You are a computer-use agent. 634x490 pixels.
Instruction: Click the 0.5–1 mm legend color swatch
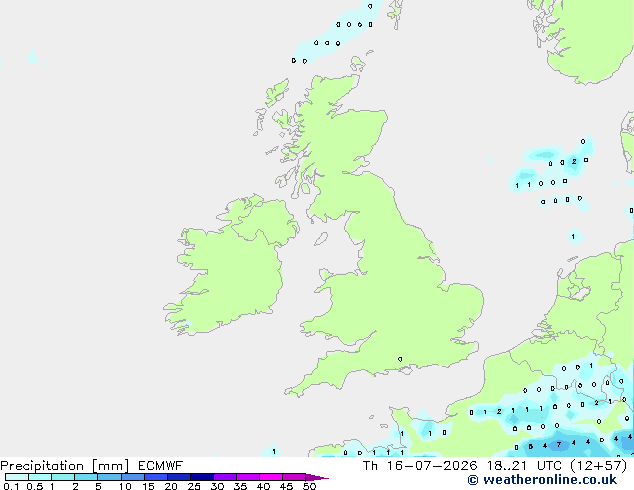click(40, 477)
